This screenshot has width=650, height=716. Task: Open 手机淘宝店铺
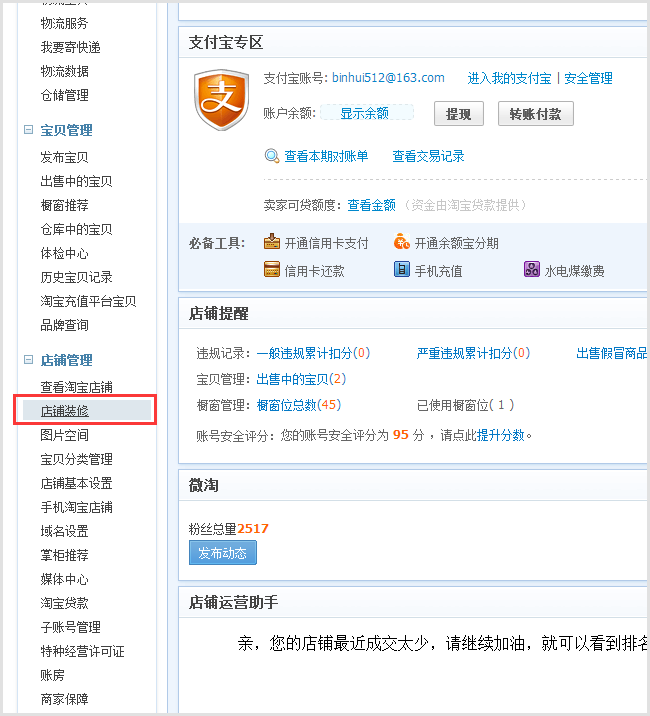coord(76,507)
